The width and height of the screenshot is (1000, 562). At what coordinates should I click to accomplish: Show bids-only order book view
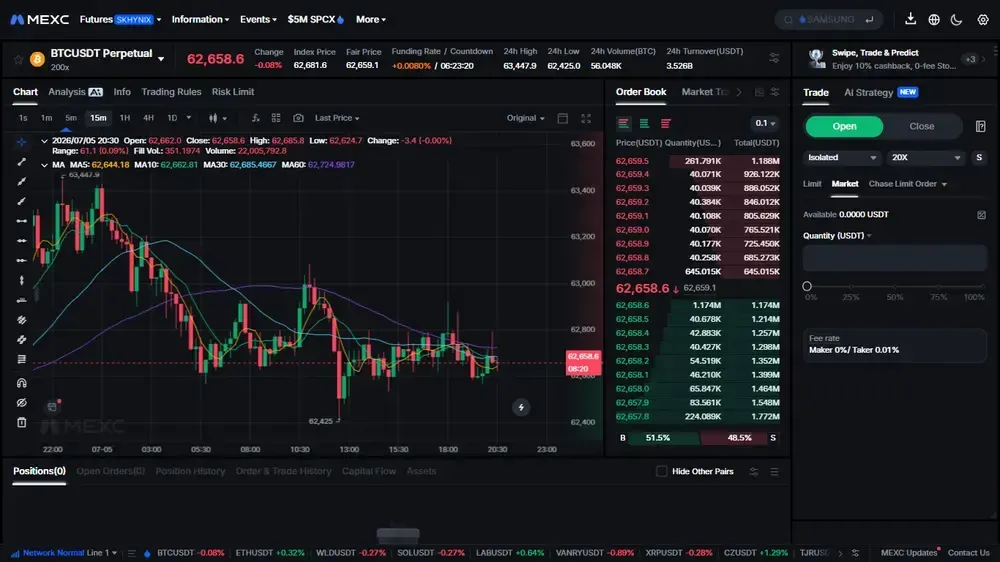(x=644, y=123)
